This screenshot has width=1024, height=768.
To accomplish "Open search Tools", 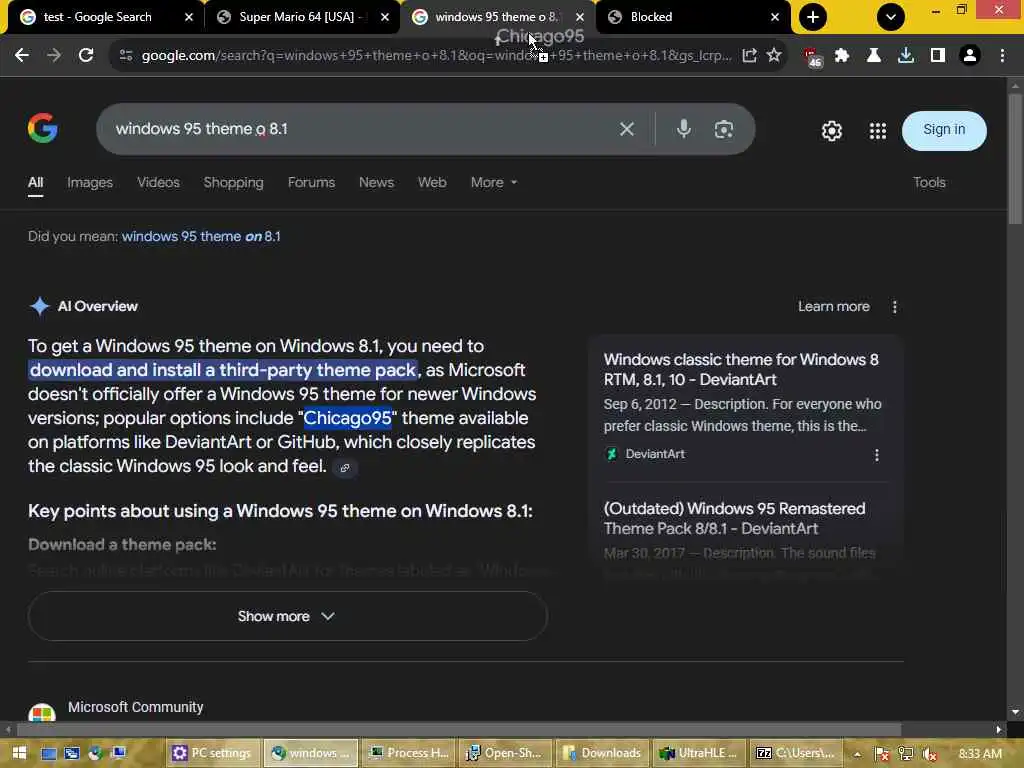I will point(929,183).
